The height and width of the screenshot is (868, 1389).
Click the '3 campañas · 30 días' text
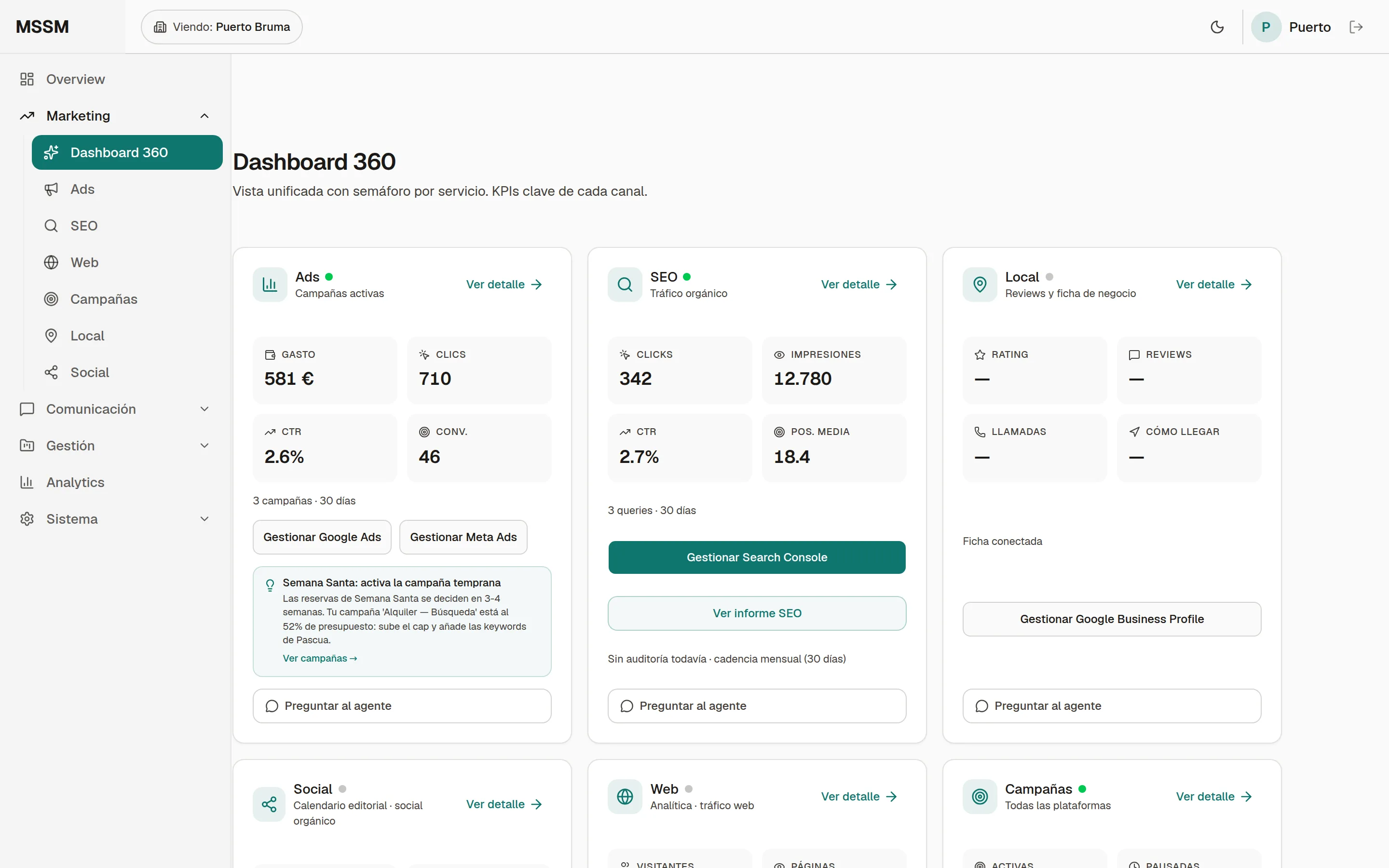[304, 501]
